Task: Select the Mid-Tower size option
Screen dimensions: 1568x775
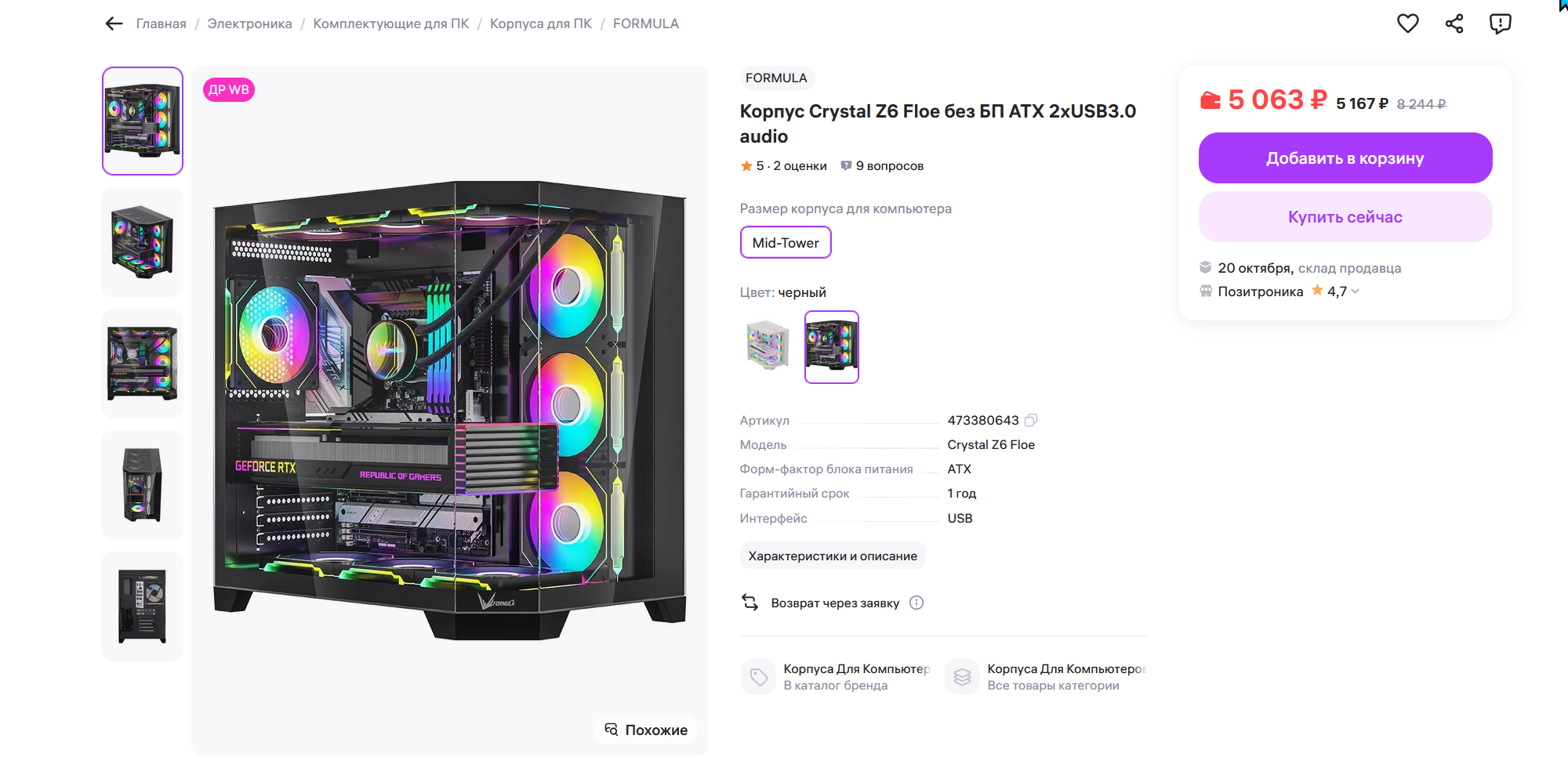Action: pyautogui.click(x=786, y=242)
